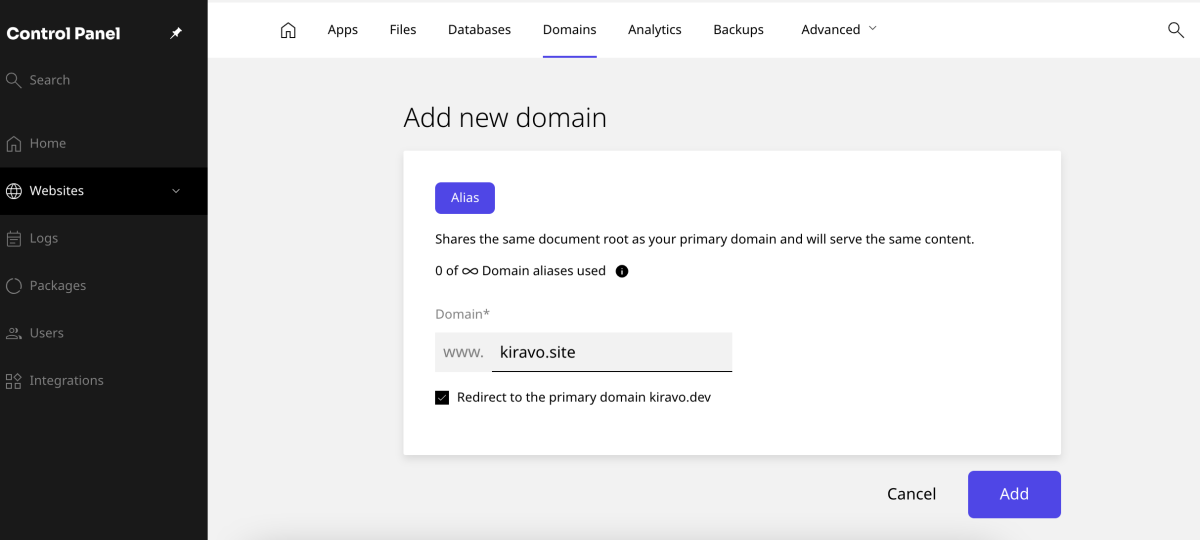Click the Domain input field containing kiravo.site
The image size is (1200, 540).
pos(611,352)
